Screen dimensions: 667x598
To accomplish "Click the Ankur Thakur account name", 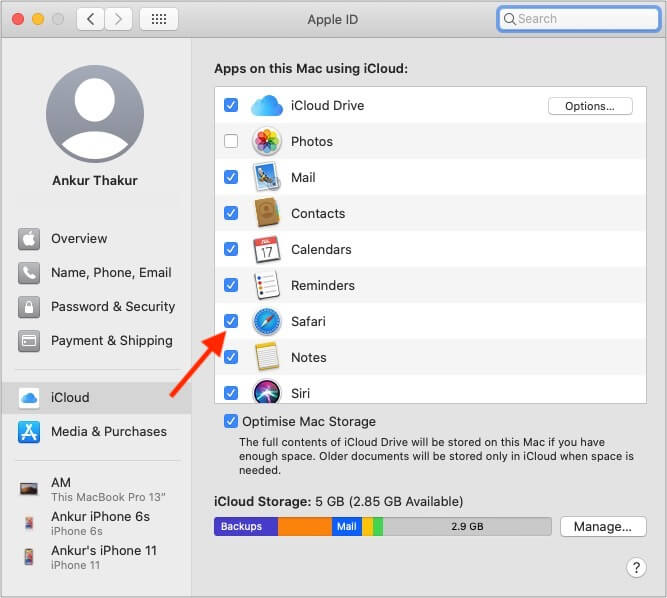I will pos(95,180).
